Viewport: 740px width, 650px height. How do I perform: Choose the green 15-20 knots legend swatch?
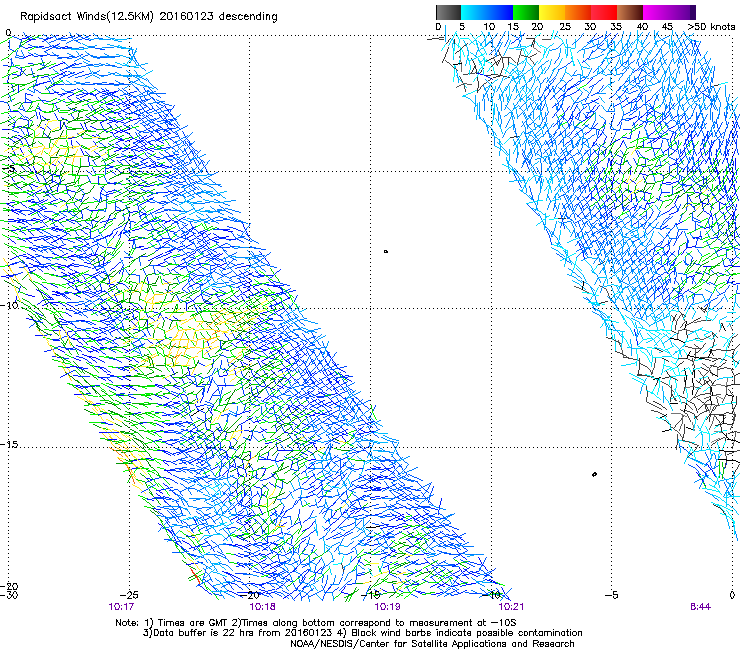(526, 12)
